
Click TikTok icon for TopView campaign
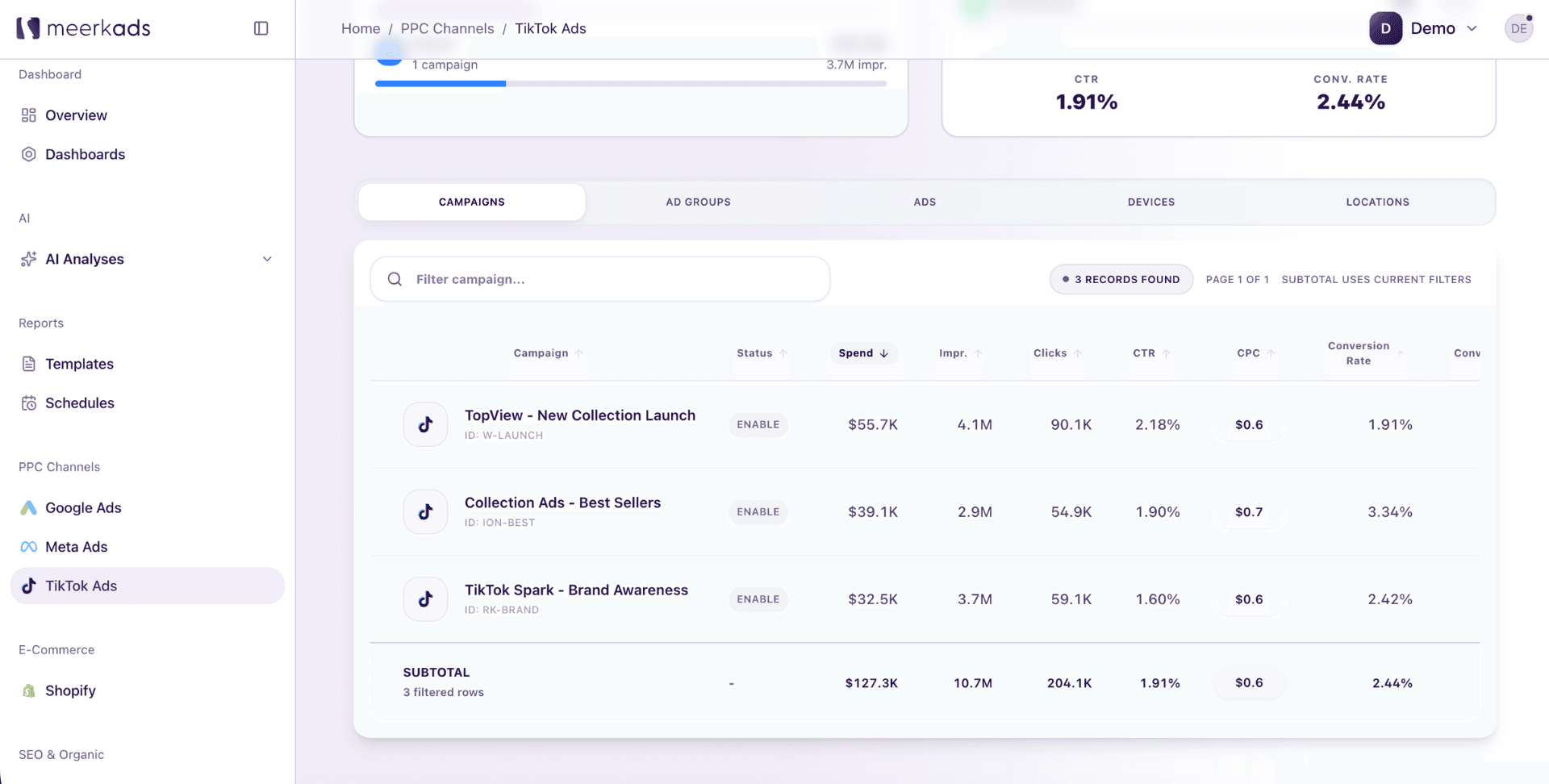425,424
